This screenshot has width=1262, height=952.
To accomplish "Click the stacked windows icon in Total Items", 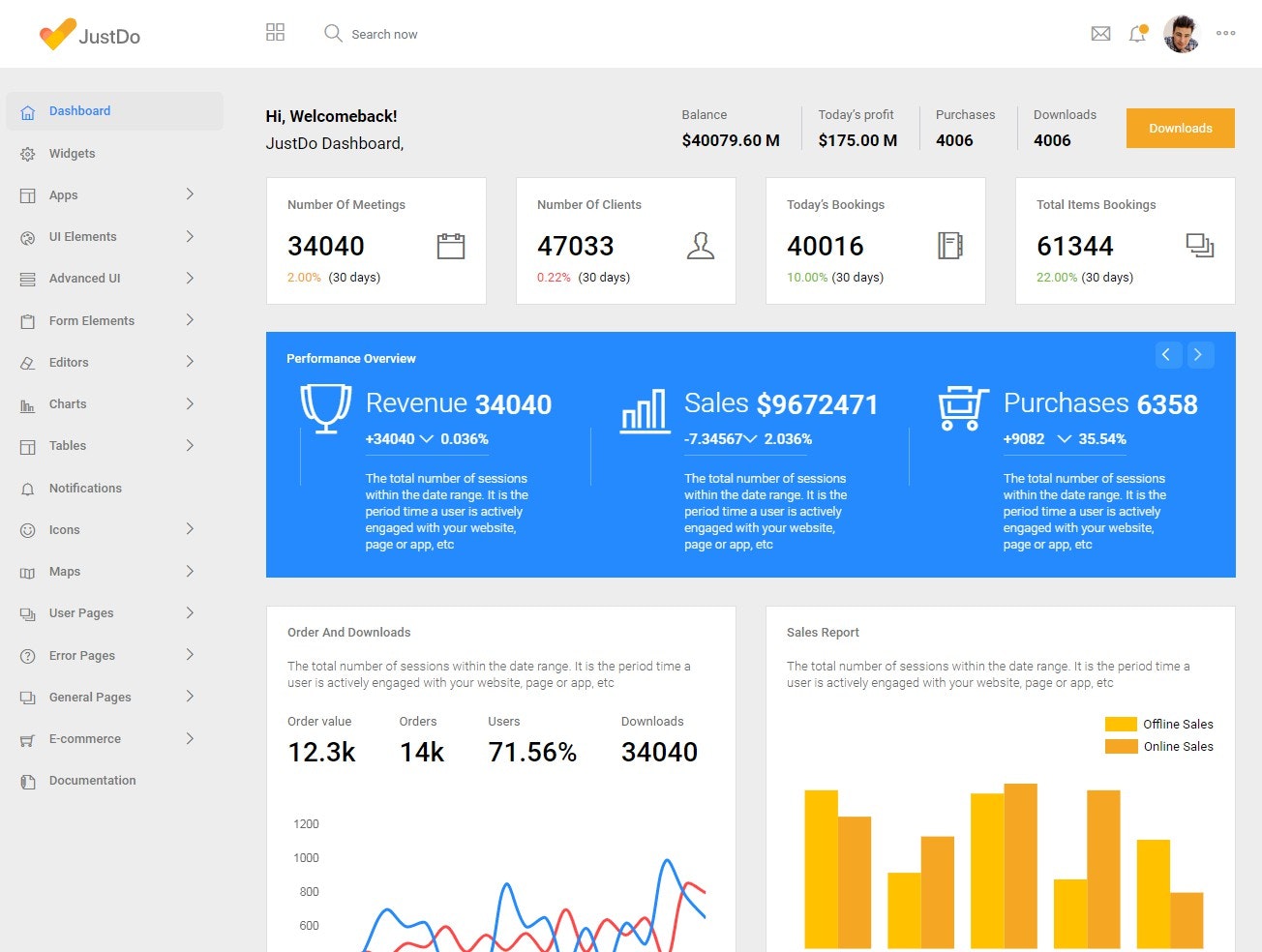I will 1200,246.
